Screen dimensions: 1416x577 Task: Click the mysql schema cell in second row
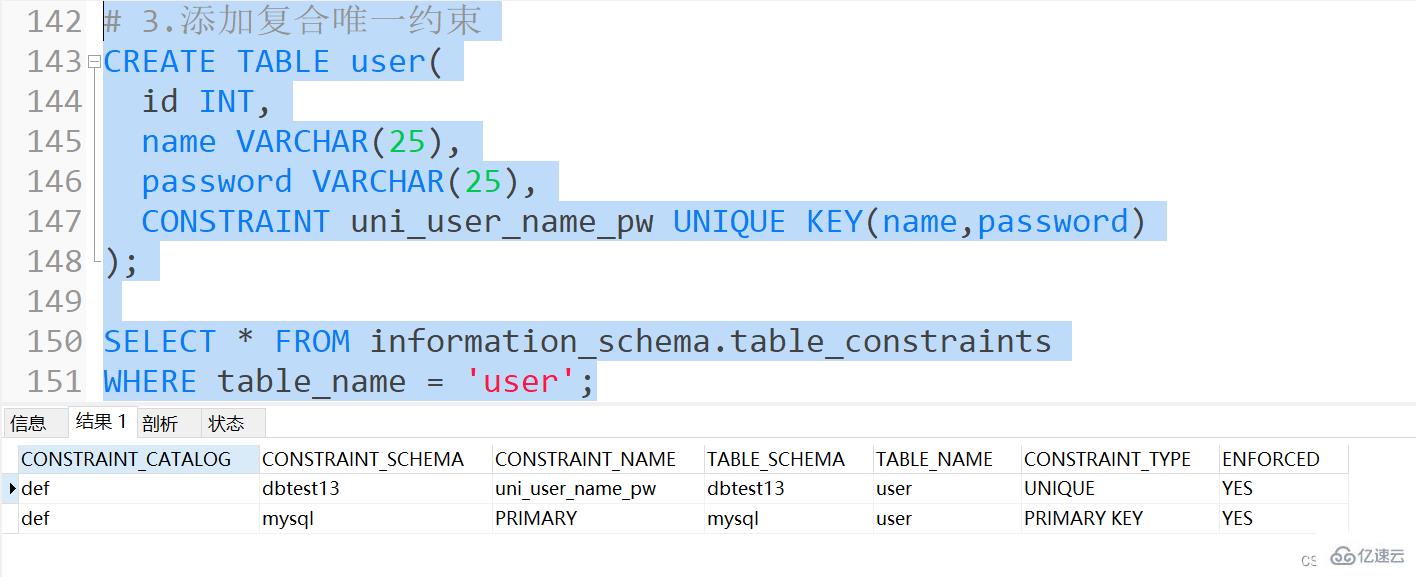(288, 518)
